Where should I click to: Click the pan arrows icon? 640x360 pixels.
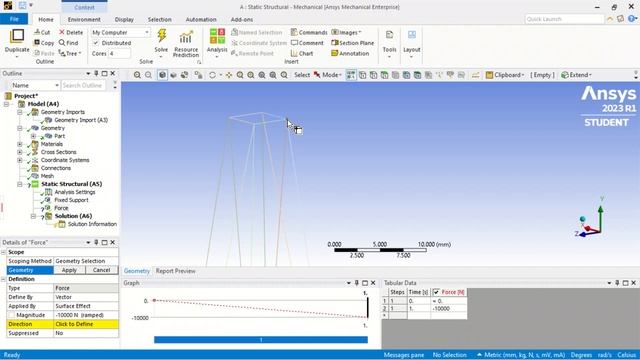(229, 75)
